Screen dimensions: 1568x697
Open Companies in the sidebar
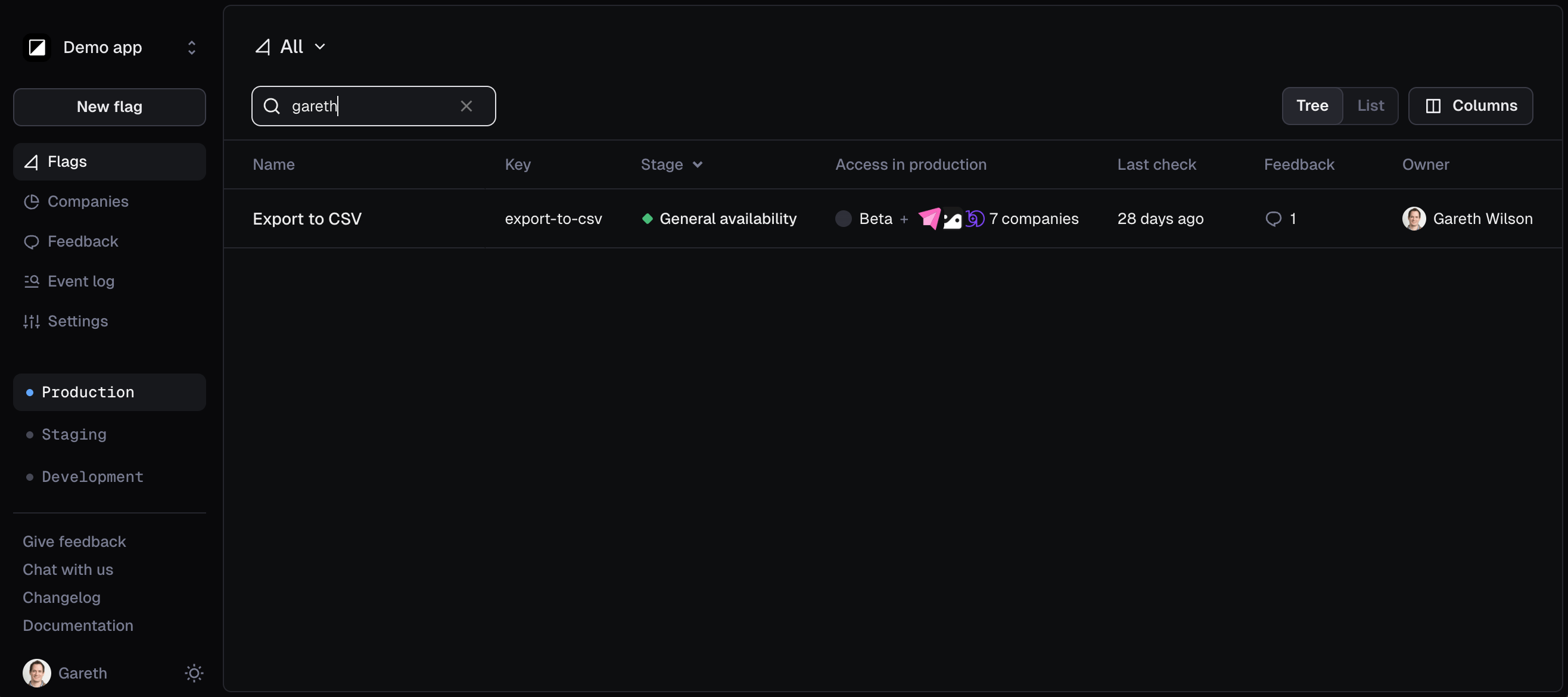[110, 201]
